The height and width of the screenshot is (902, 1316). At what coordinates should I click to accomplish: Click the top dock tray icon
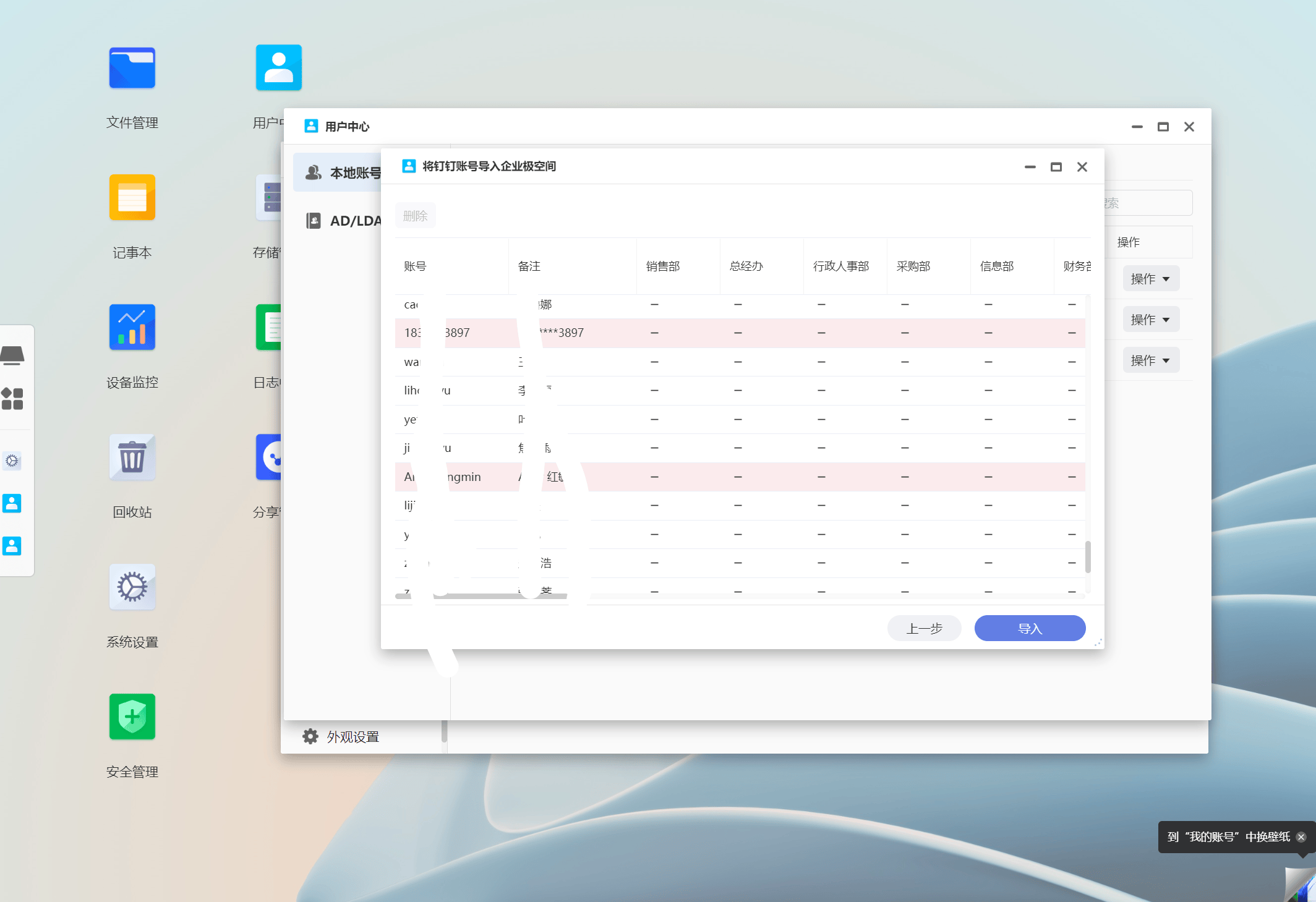[12, 355]
